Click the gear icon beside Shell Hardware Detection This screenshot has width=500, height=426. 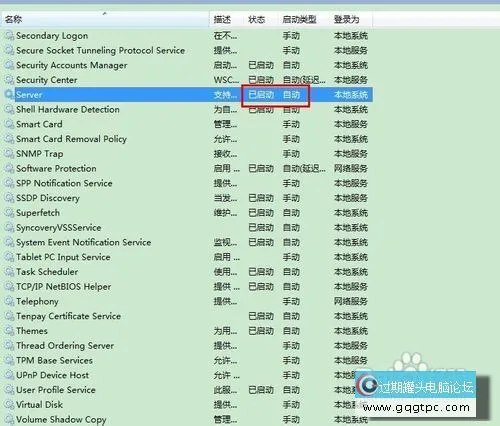9,109
